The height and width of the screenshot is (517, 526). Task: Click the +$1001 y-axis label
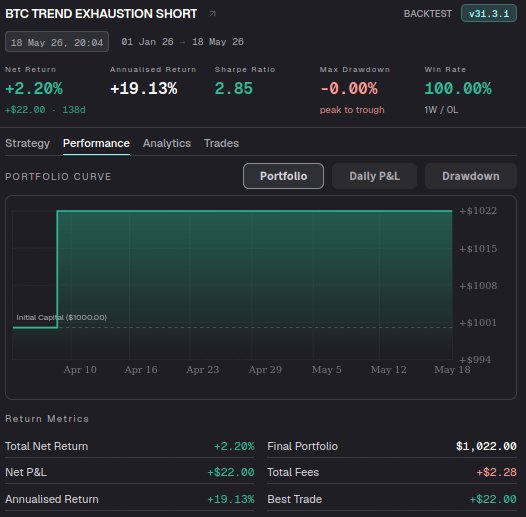(x=478, y=323)
